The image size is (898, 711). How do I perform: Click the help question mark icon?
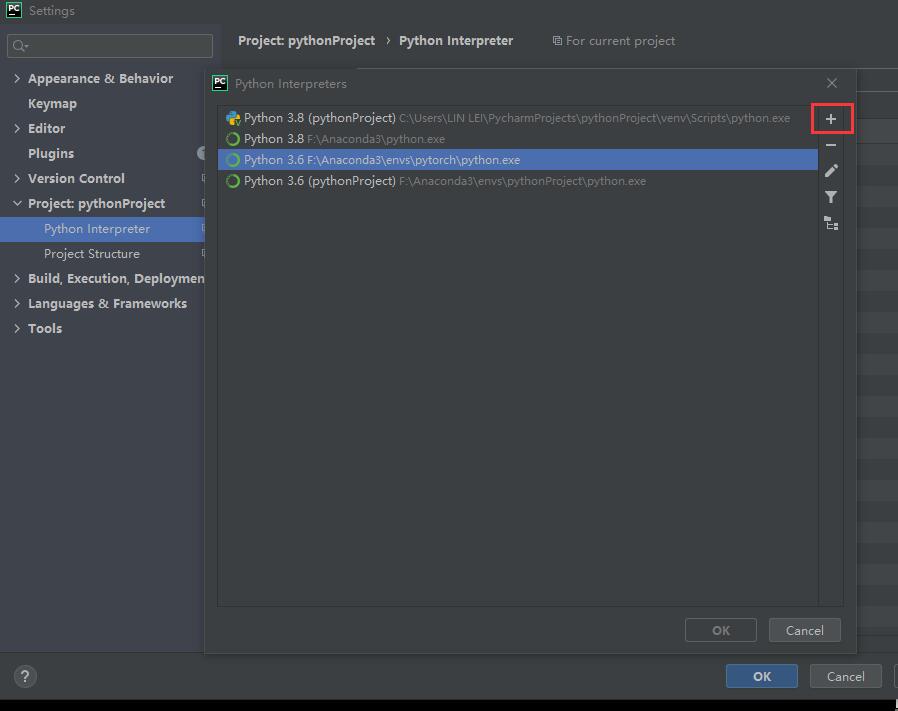[x=24, y=676]
